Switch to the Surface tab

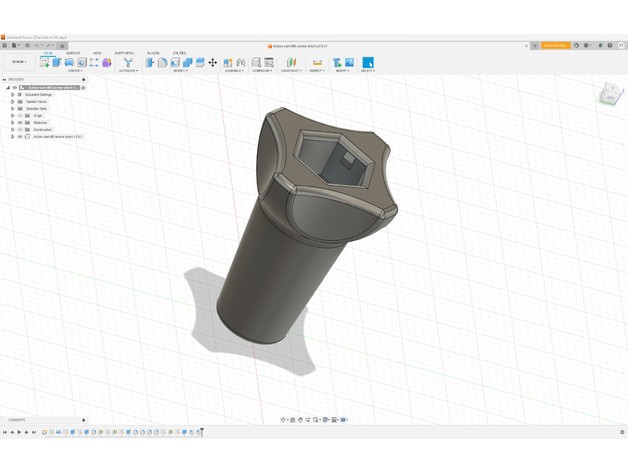pos(73,53)
